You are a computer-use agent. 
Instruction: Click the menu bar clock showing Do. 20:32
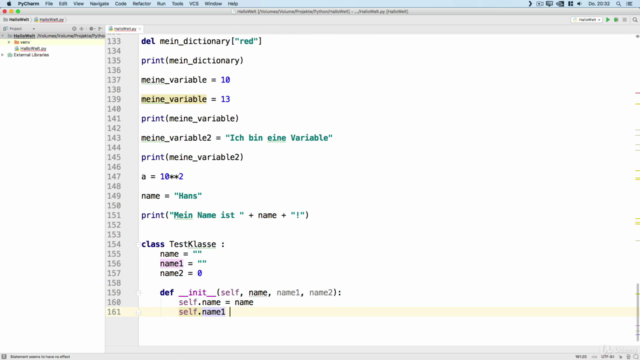[599, 4]
